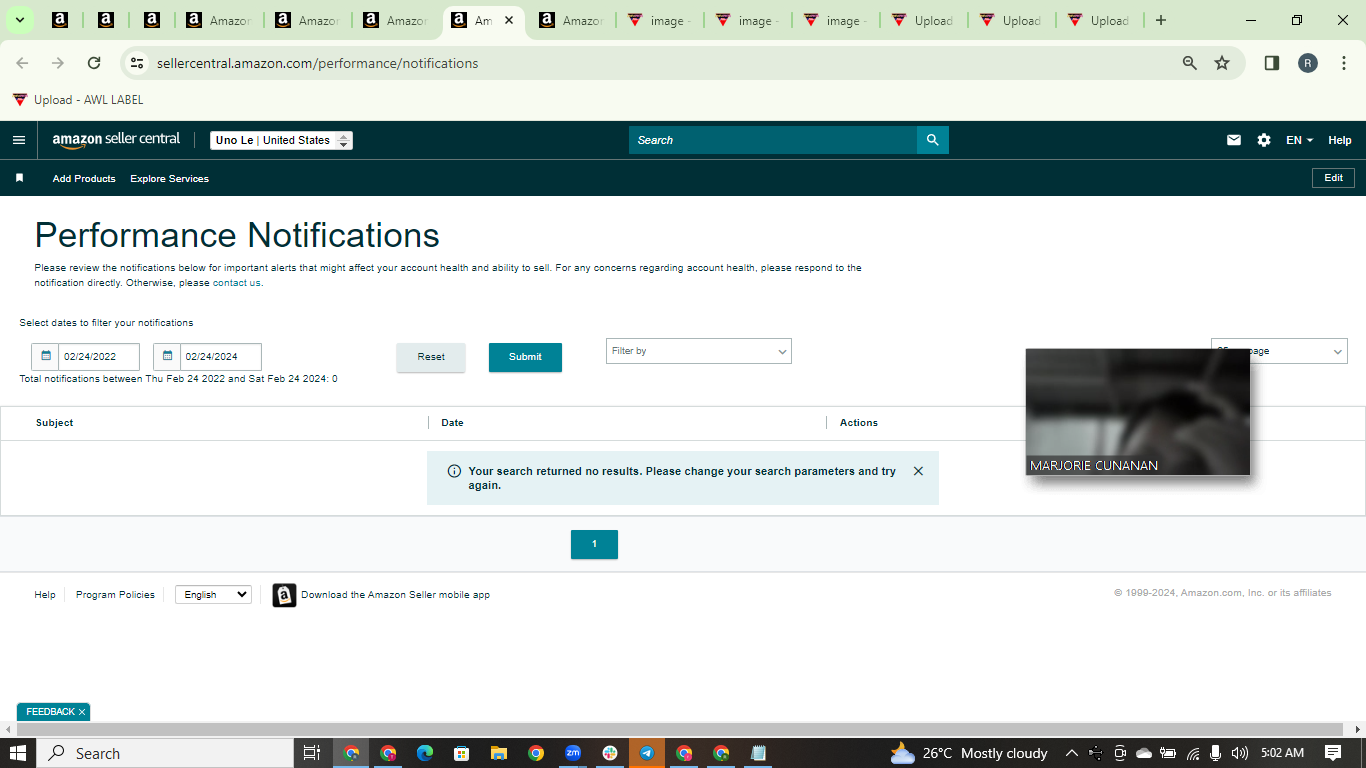Viewport: 1366px width, 768px height.
Task: Close the FEEDBACK tab with its X
Action: coord(82,712)
